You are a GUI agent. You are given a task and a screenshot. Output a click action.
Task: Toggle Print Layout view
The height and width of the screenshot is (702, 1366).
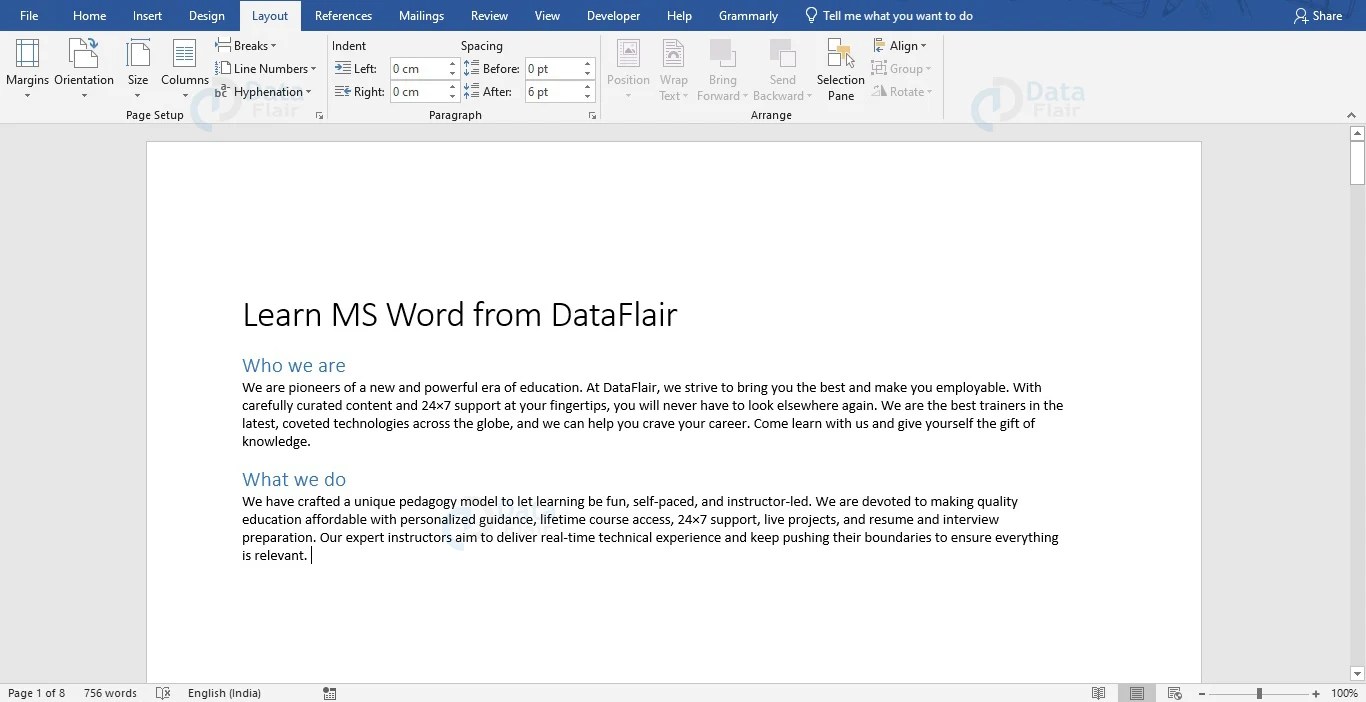pos(1135,692)
